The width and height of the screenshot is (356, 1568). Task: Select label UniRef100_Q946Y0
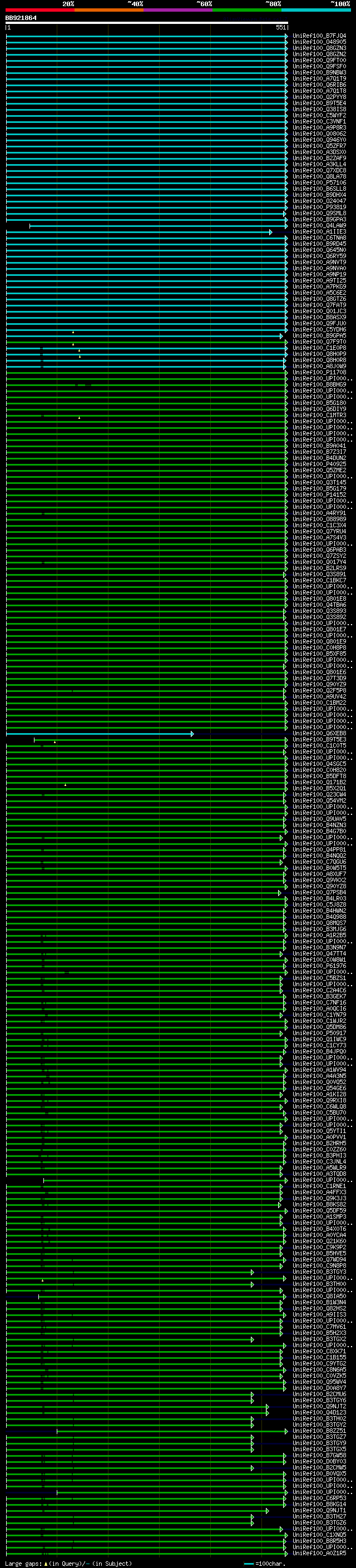(x=319, y=140)
